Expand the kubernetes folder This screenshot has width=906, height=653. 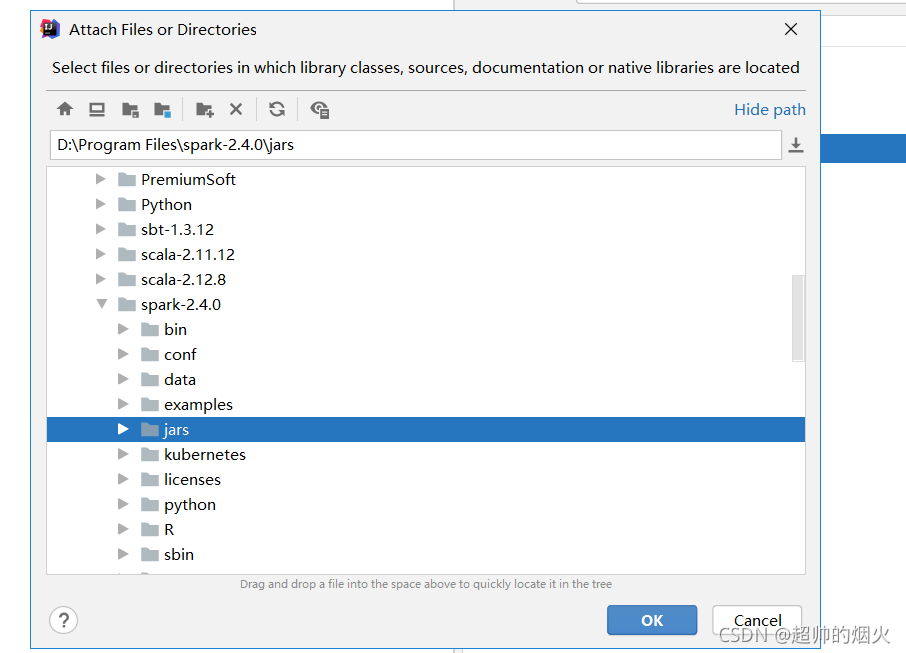coord(123,454)
